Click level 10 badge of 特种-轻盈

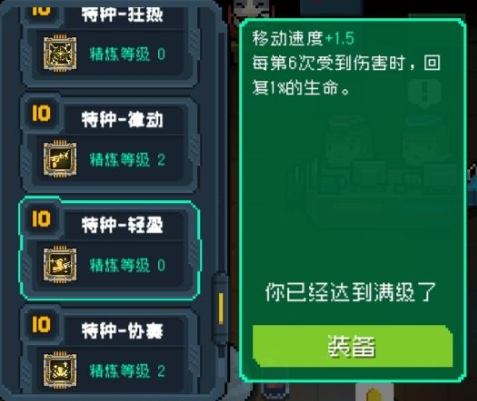point(41,219)
